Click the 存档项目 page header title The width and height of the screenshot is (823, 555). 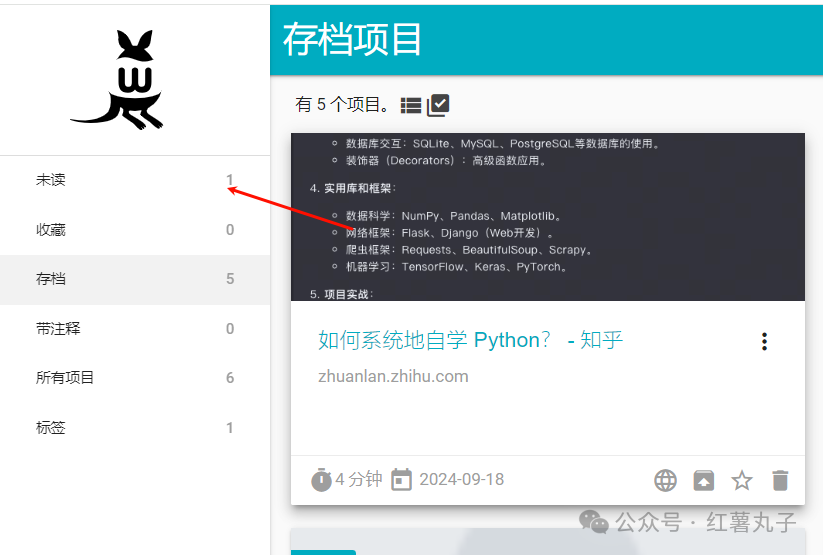tap(353, 40)
